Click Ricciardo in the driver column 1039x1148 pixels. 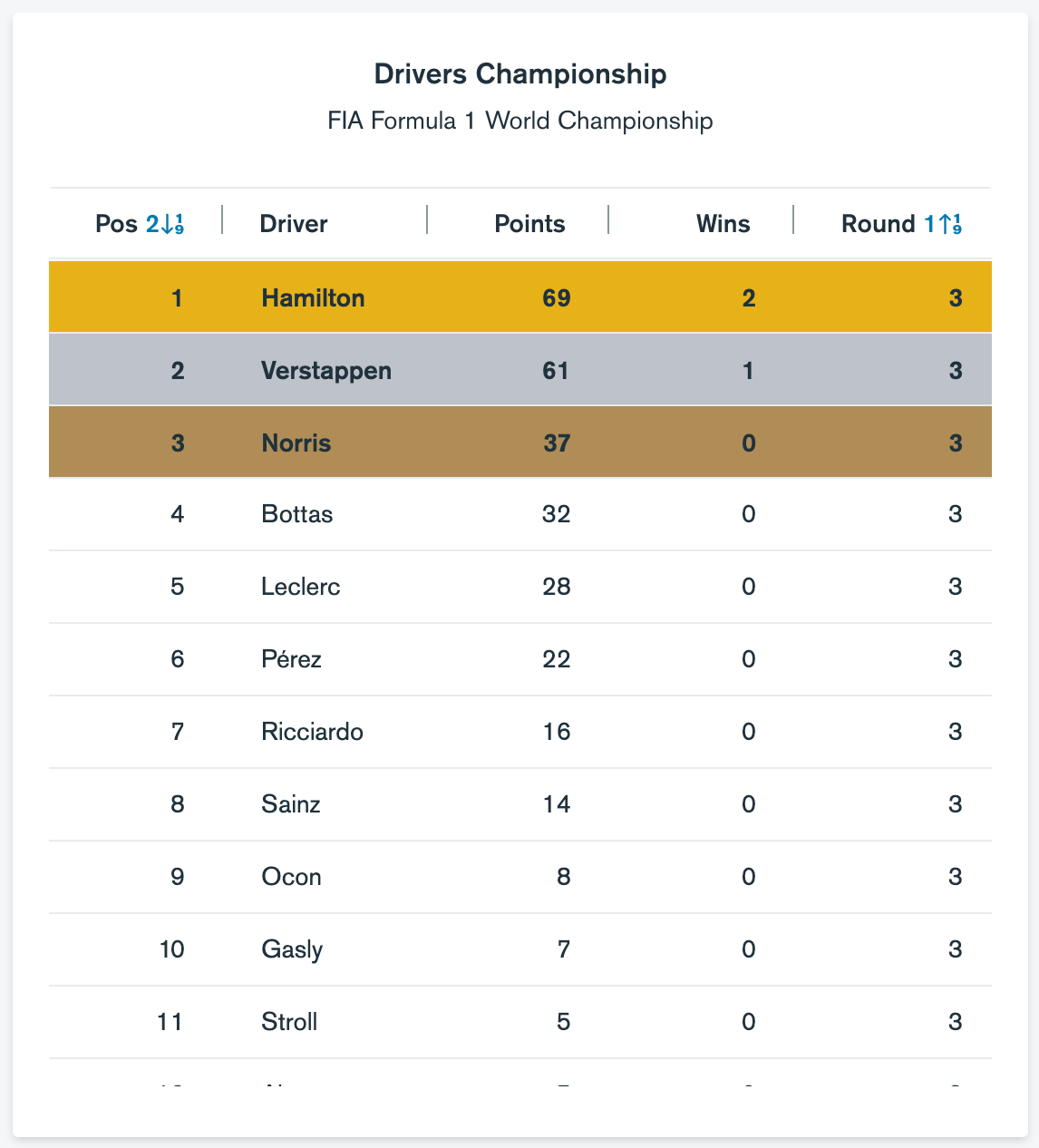(312, 732)
